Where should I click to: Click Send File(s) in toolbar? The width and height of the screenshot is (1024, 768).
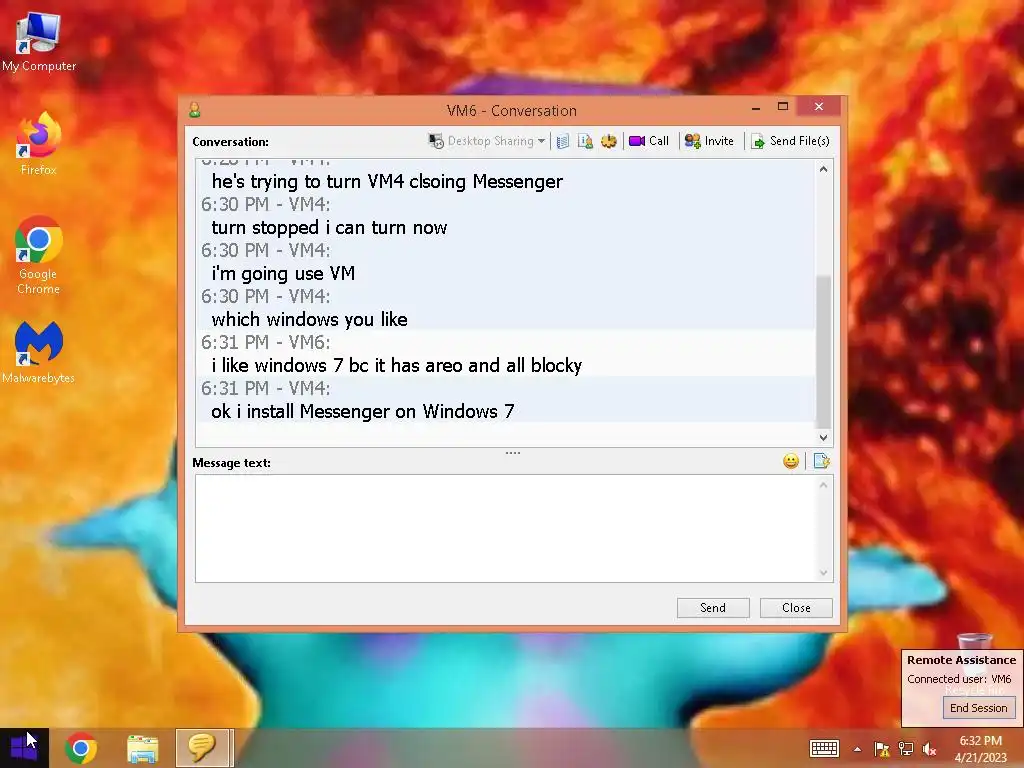[x=790, y=141]
